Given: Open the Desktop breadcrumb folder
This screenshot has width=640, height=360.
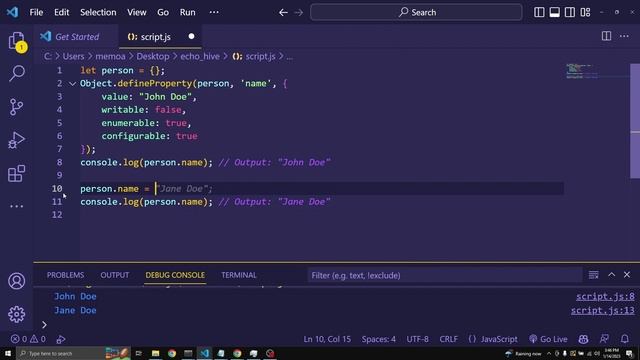Looking at the screenshot, I should 153,57.
